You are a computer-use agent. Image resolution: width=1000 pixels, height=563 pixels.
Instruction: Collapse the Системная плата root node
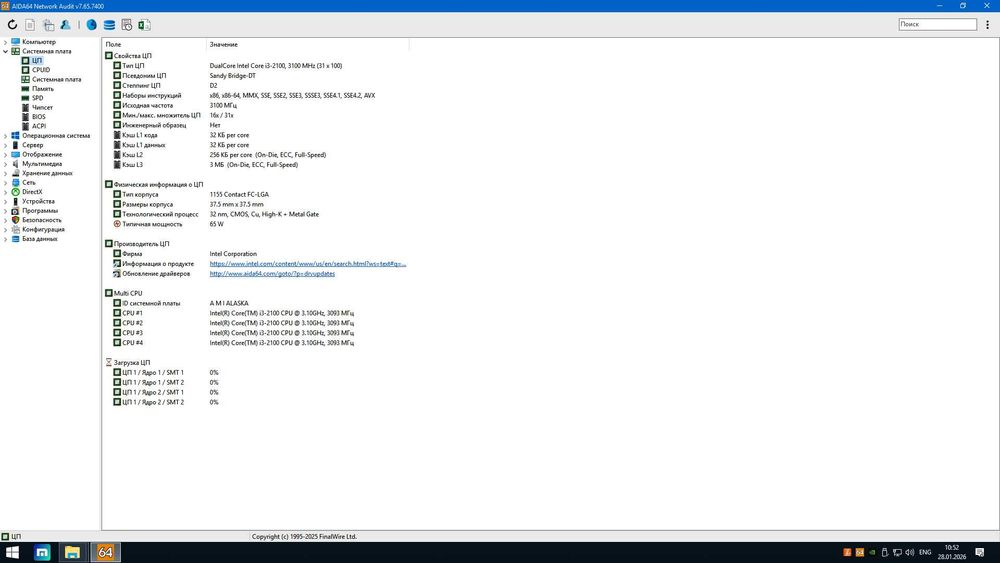point(6,52)
